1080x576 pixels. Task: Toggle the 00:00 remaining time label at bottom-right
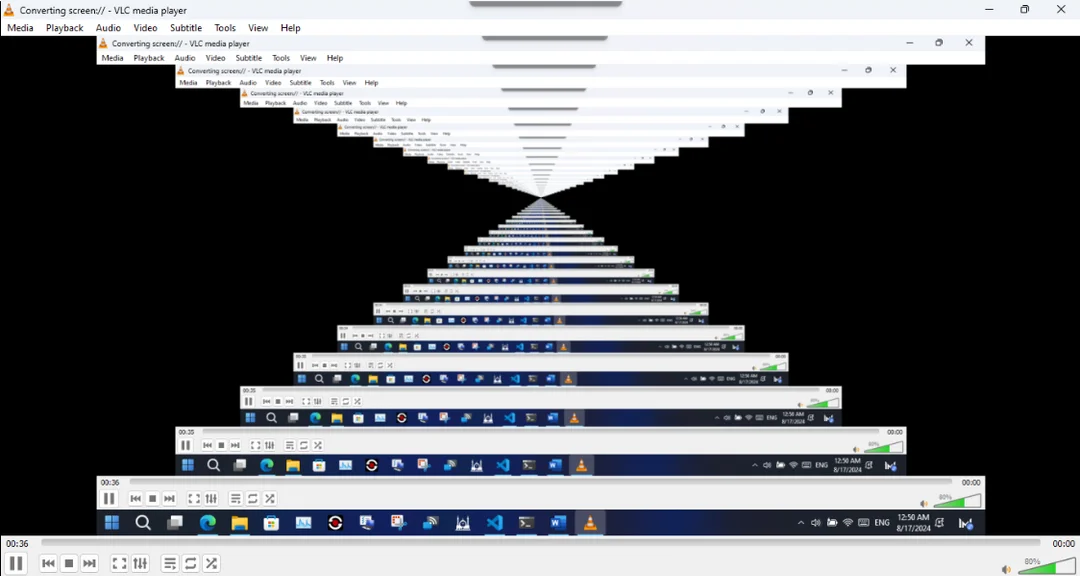click(x=1063, y=544)
